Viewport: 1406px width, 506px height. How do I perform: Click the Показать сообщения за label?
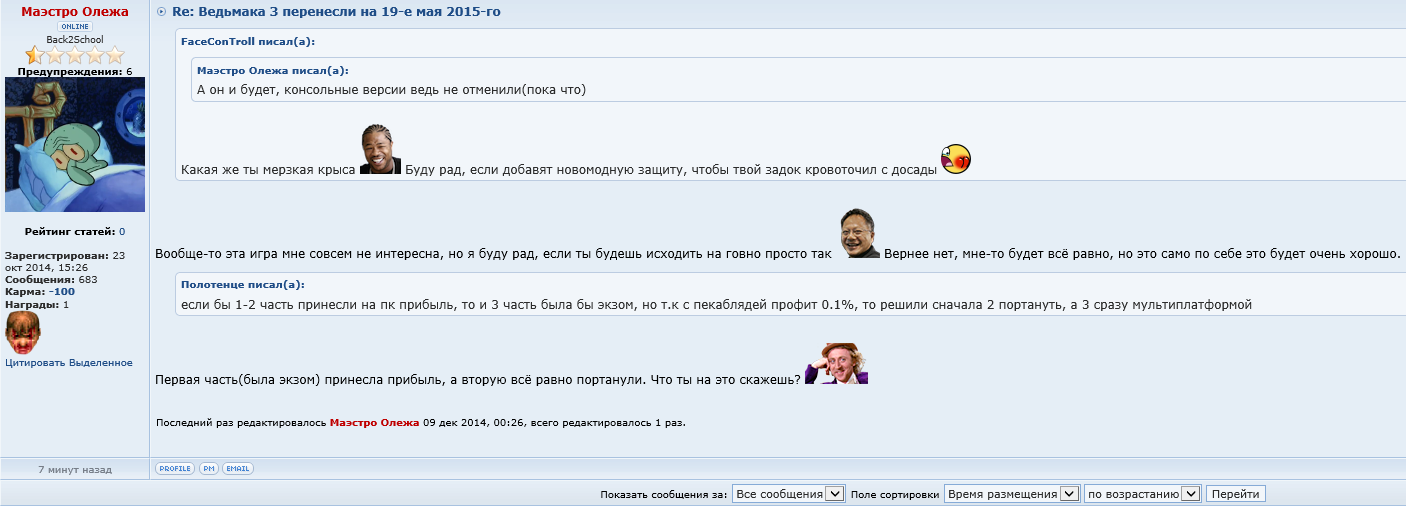(x=664, y=495)
